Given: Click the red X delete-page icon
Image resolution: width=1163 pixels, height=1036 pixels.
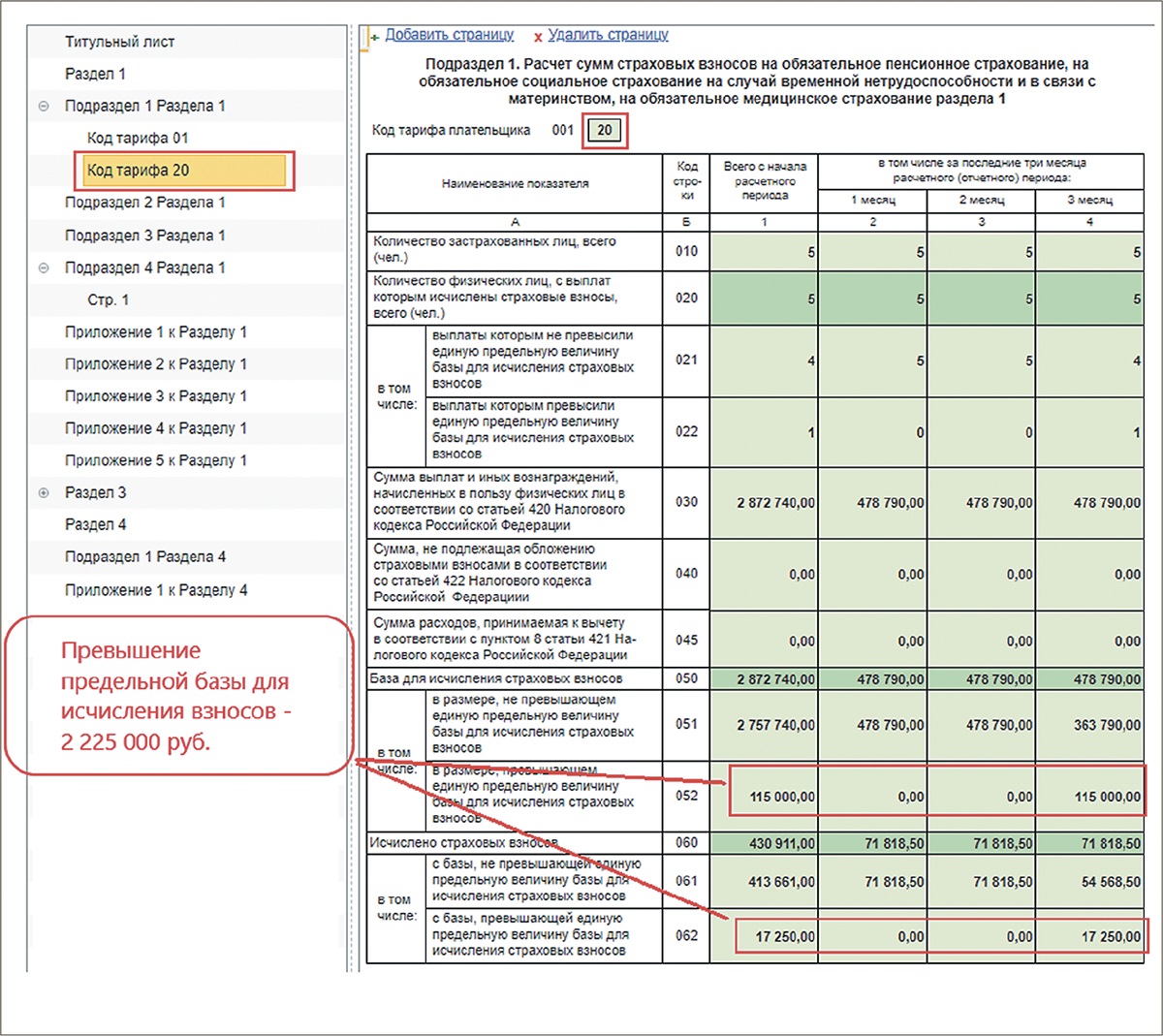Looking at the screenshot, I should 538,37.
